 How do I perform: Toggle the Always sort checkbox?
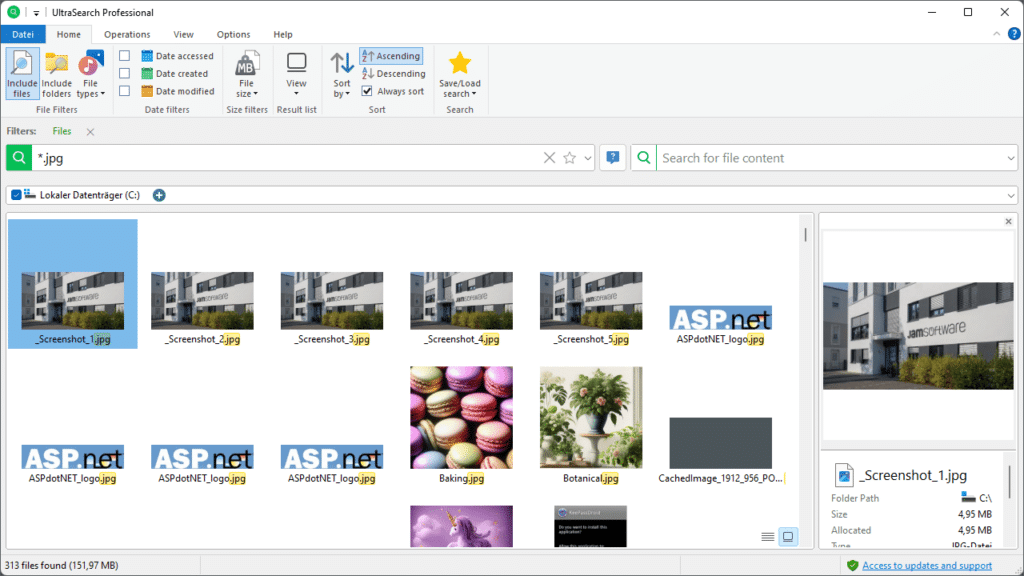(367, 91)
